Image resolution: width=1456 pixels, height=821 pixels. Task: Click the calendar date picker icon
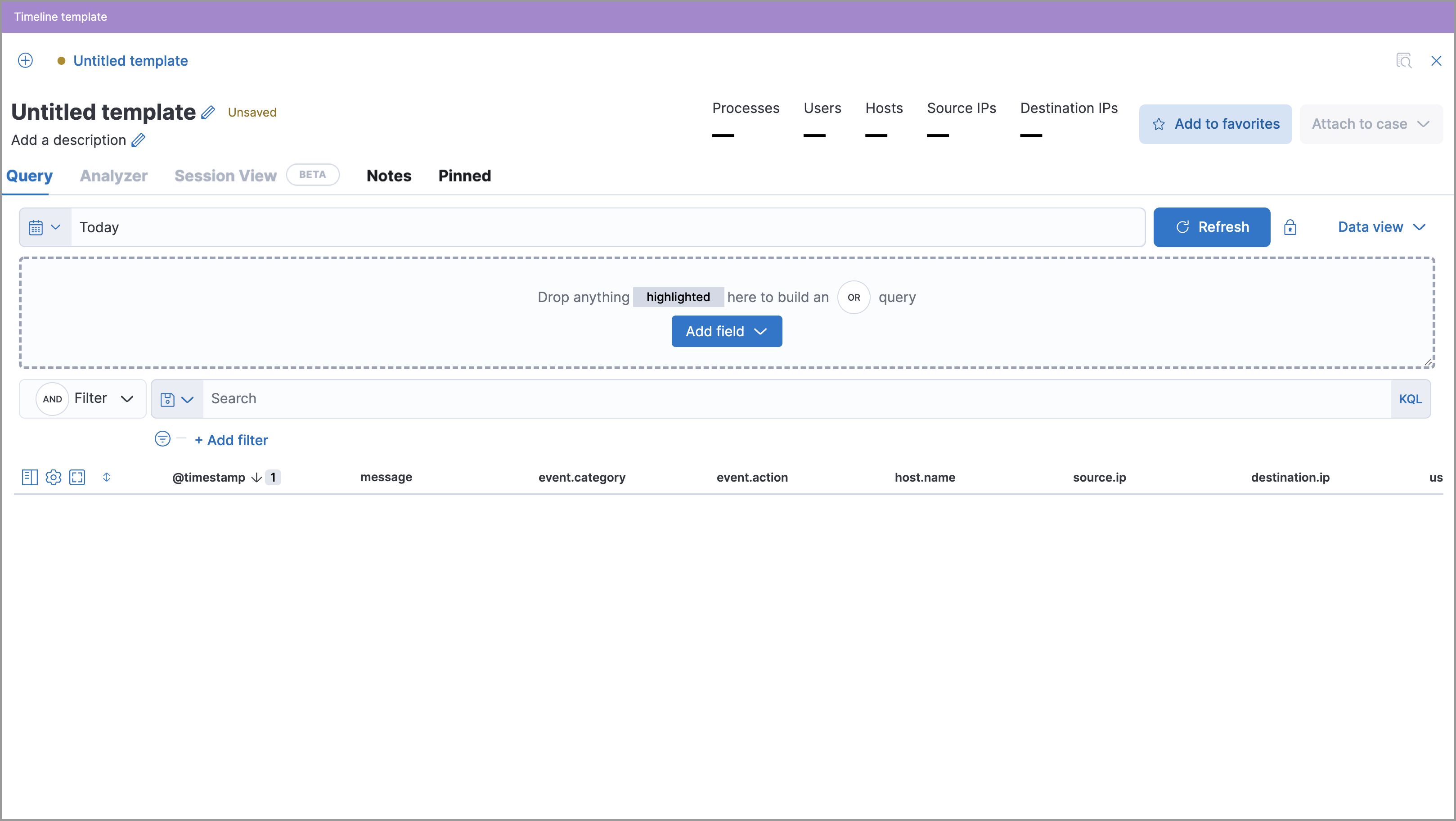37,227
